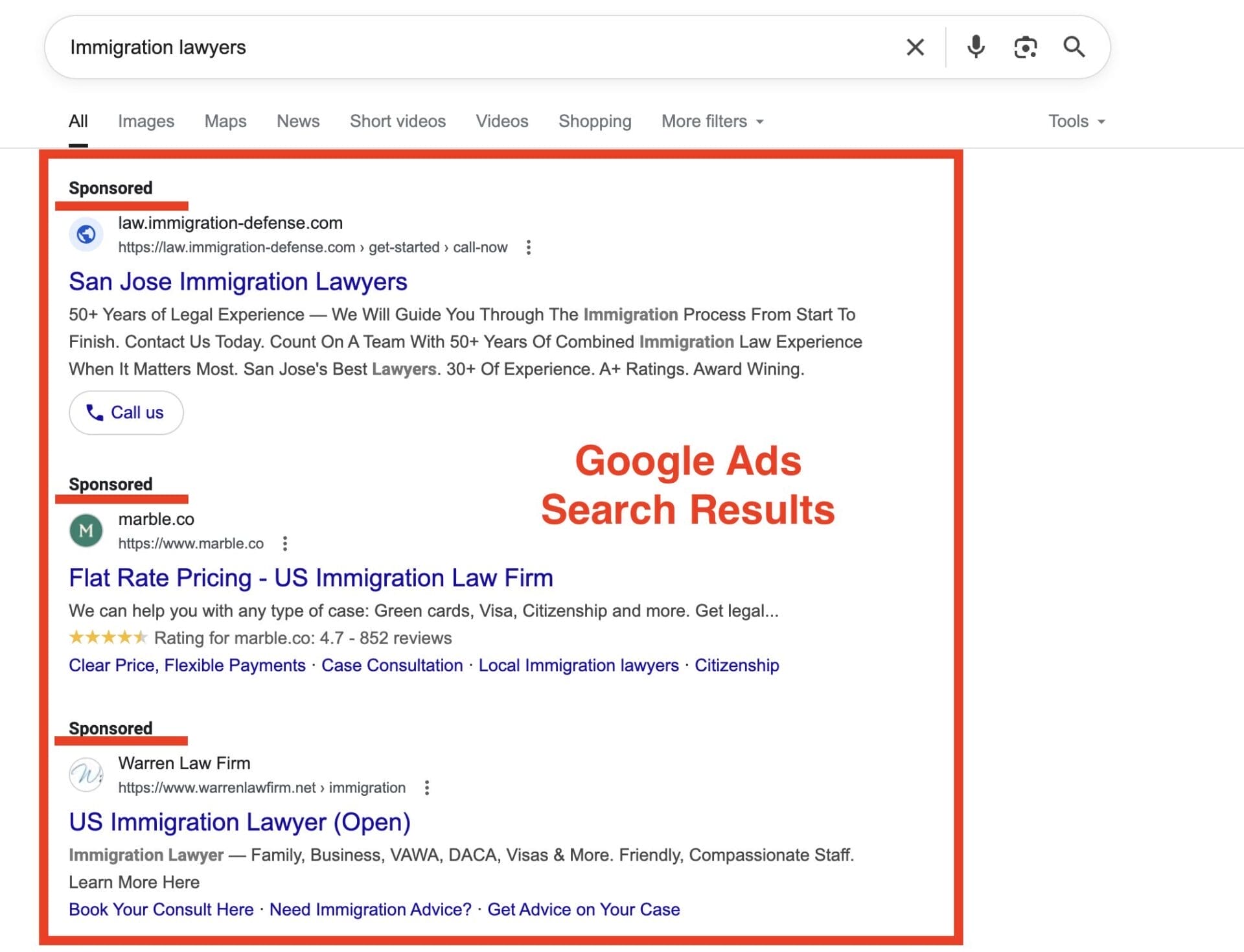Open Google Lens image search
1244x952 pixels.
tap(1026, 47)
